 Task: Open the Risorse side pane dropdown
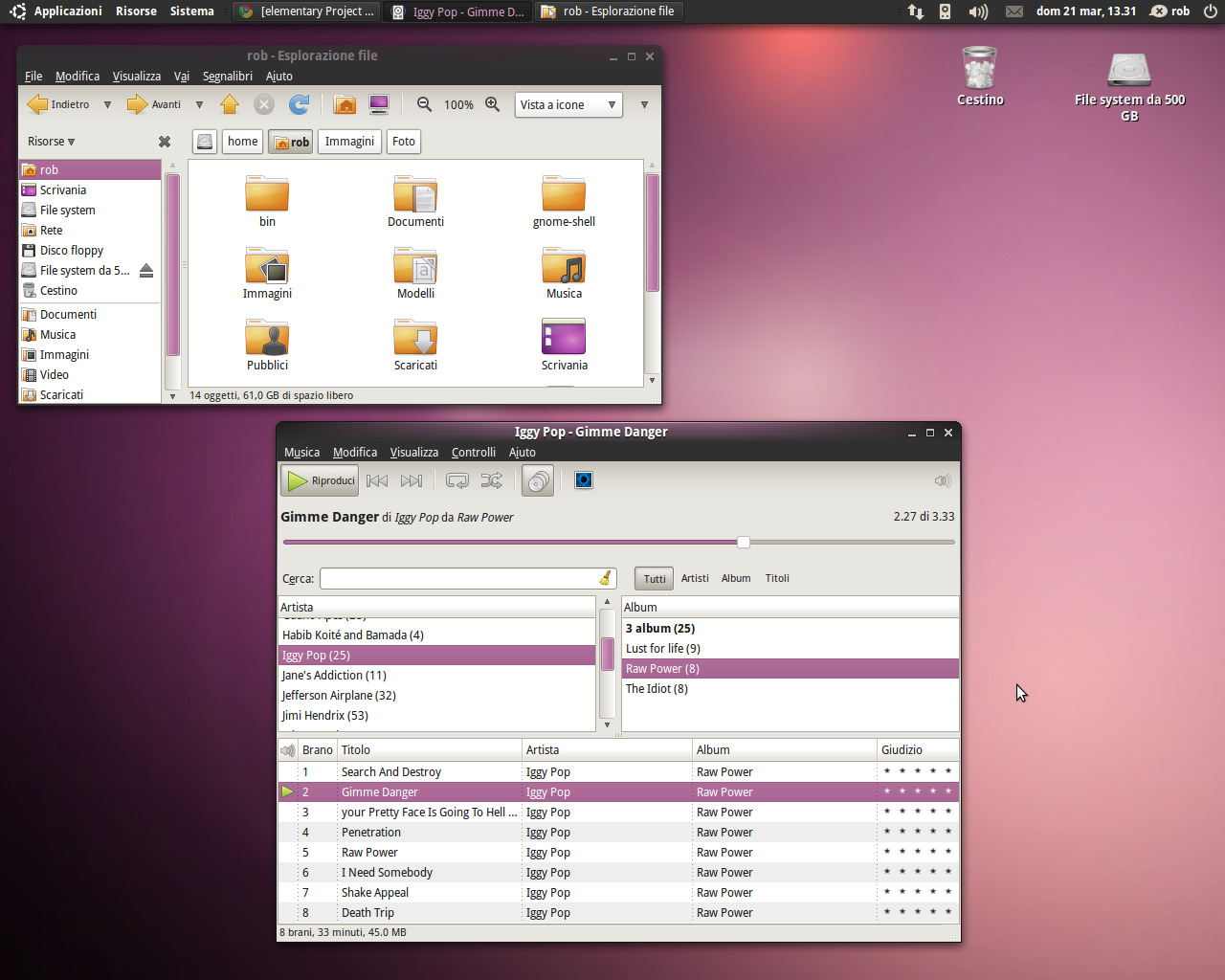52,142
